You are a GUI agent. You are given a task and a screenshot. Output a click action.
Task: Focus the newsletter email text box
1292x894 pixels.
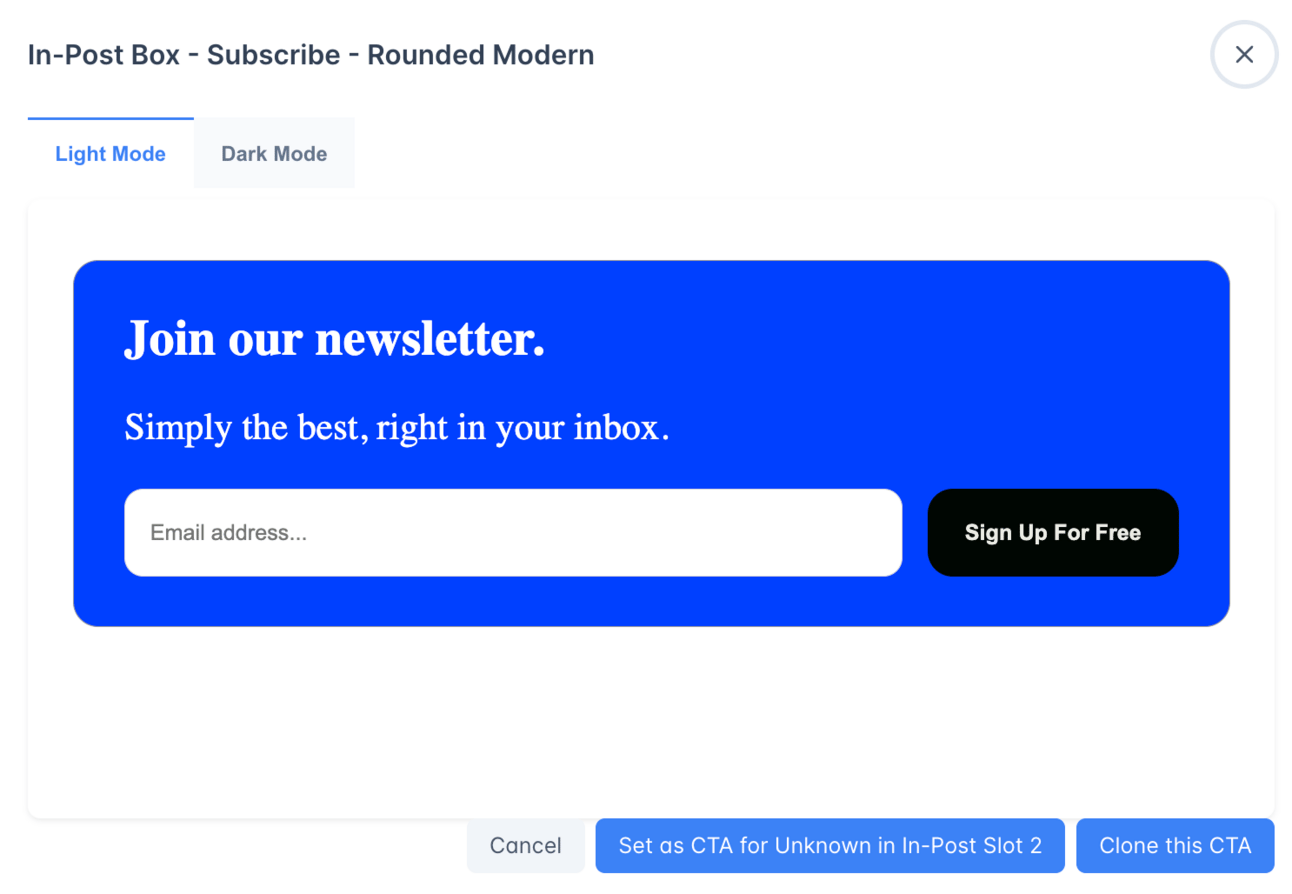pyautogui.click(x=512, y=533)
